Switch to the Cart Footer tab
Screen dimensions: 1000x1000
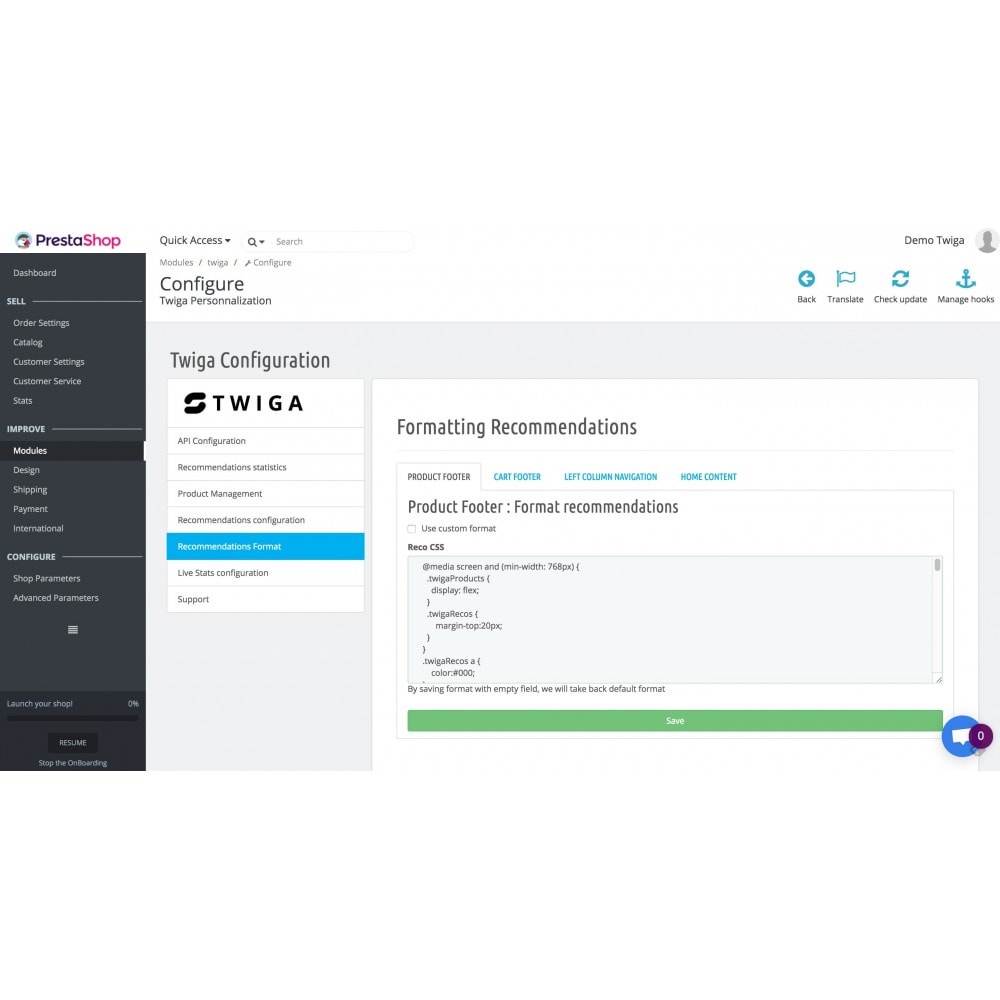click(x=517, y=476)
